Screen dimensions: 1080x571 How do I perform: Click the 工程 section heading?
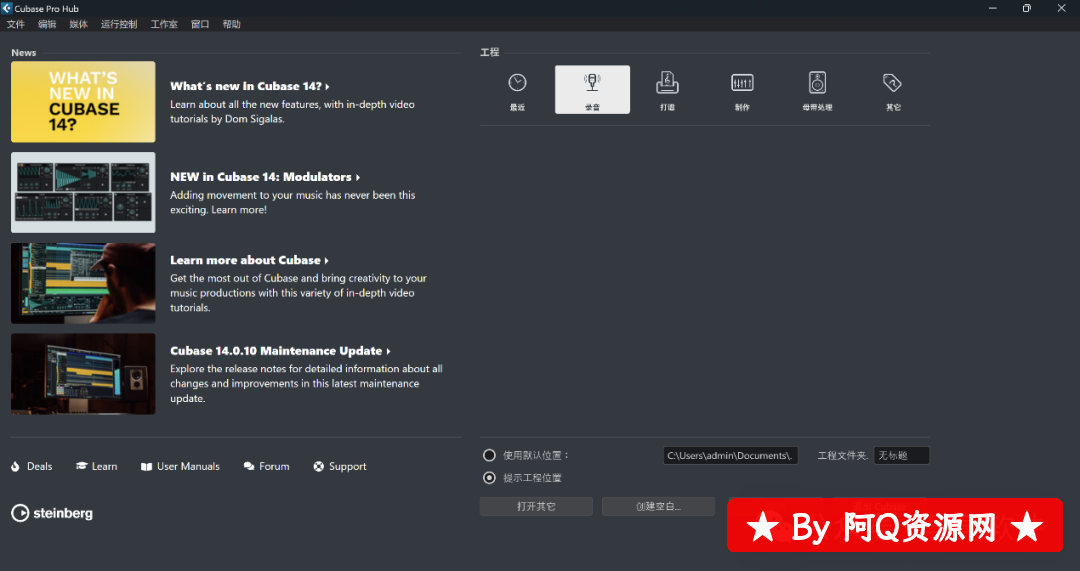[x=490, y=52]
